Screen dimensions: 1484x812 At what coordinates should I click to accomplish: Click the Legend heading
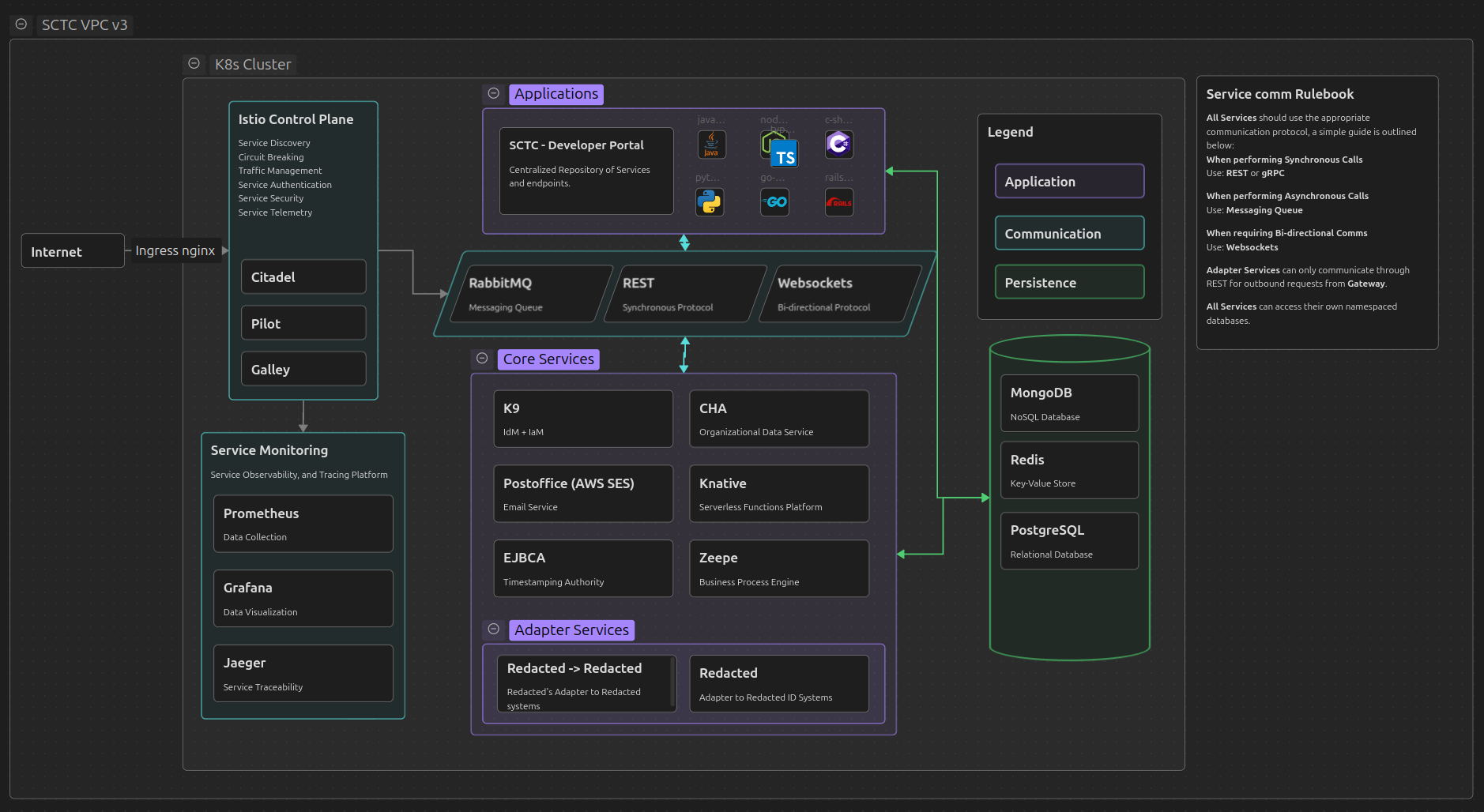(x=1010, y=132)
